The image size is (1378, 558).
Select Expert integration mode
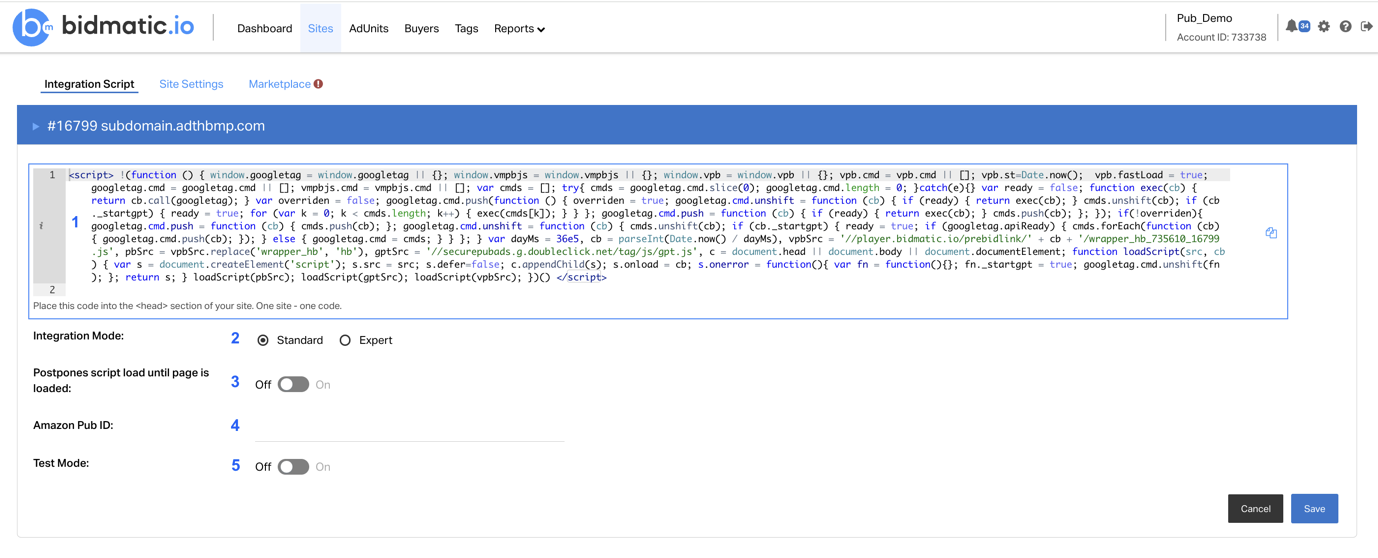pyautogui.click(x=345, y=340)
